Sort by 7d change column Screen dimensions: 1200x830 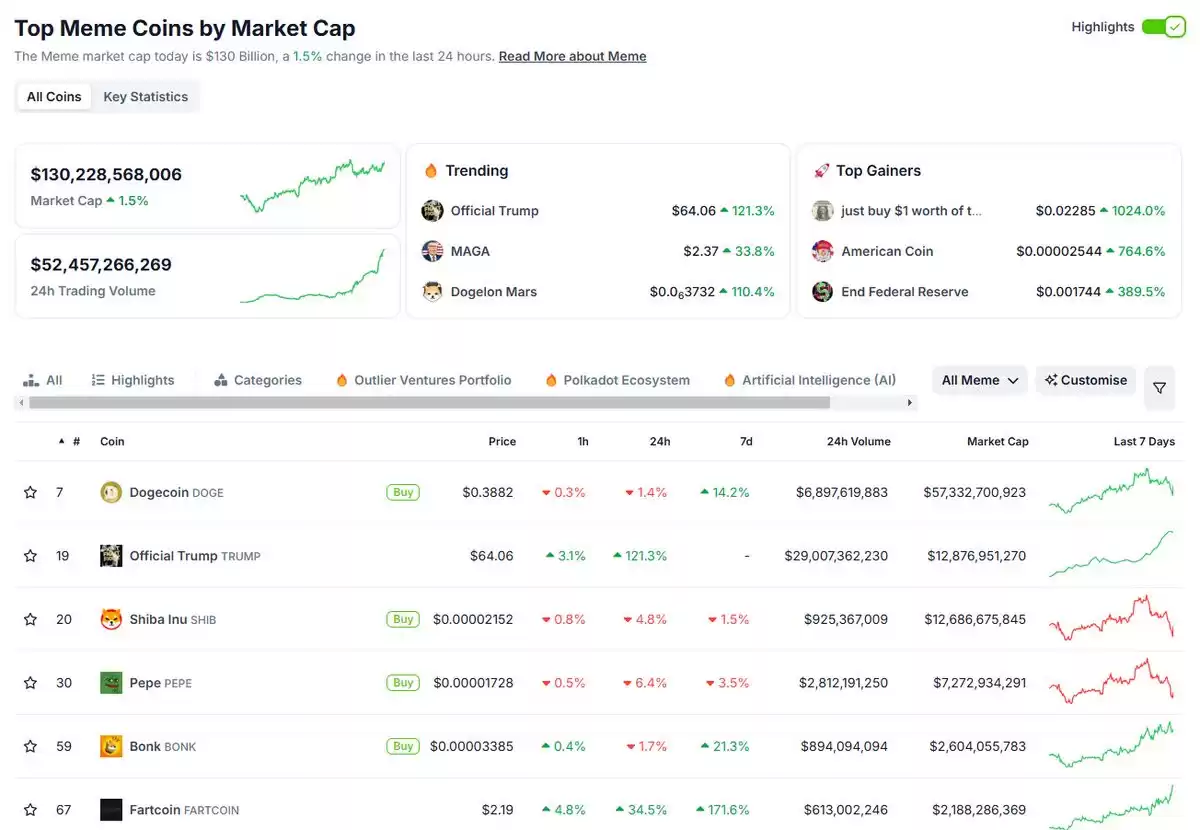click(x=746, y=441)
